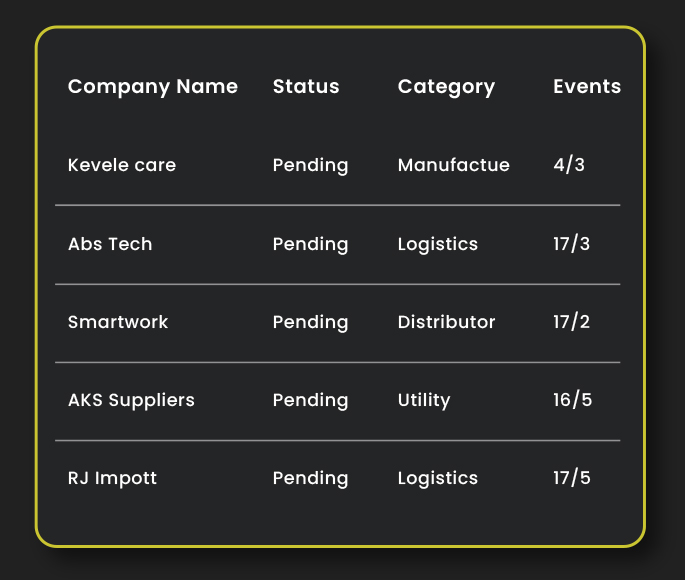Click Pending status for RJ Impott
Viewport: 685px width, 580px height.
tap(310, 478)
